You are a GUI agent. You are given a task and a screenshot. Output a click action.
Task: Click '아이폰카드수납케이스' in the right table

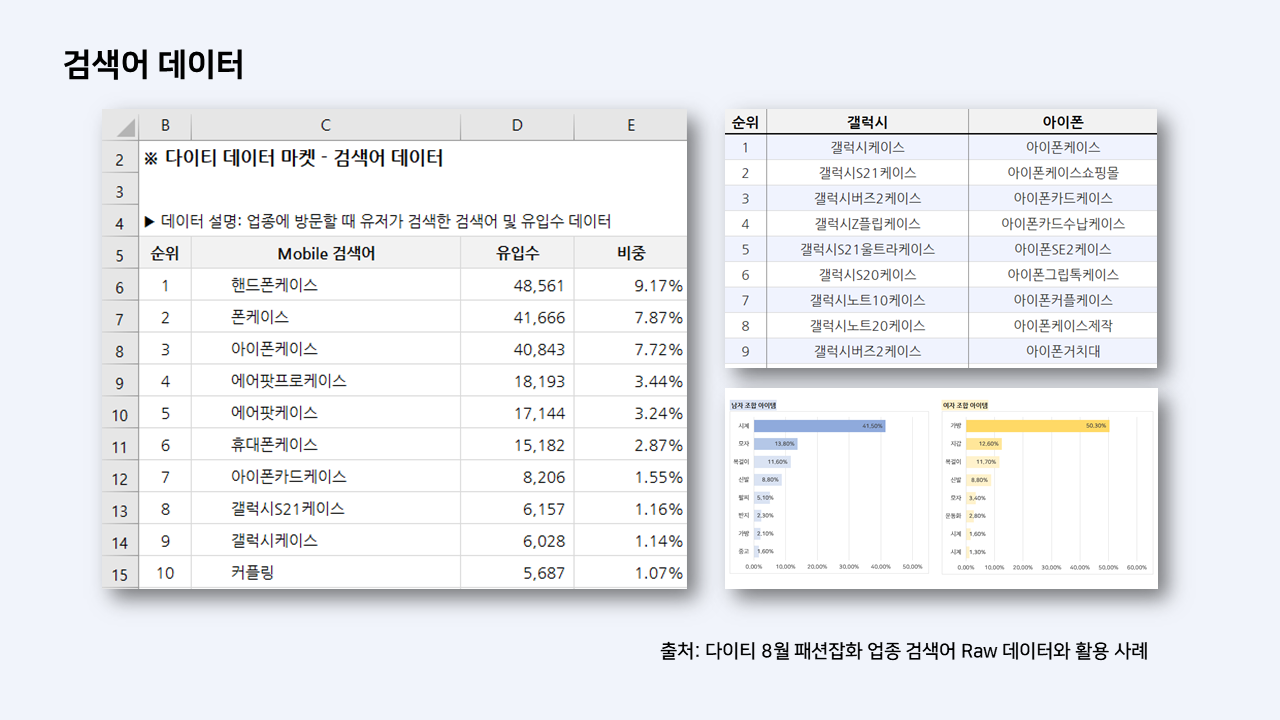tap(1063, 223)
